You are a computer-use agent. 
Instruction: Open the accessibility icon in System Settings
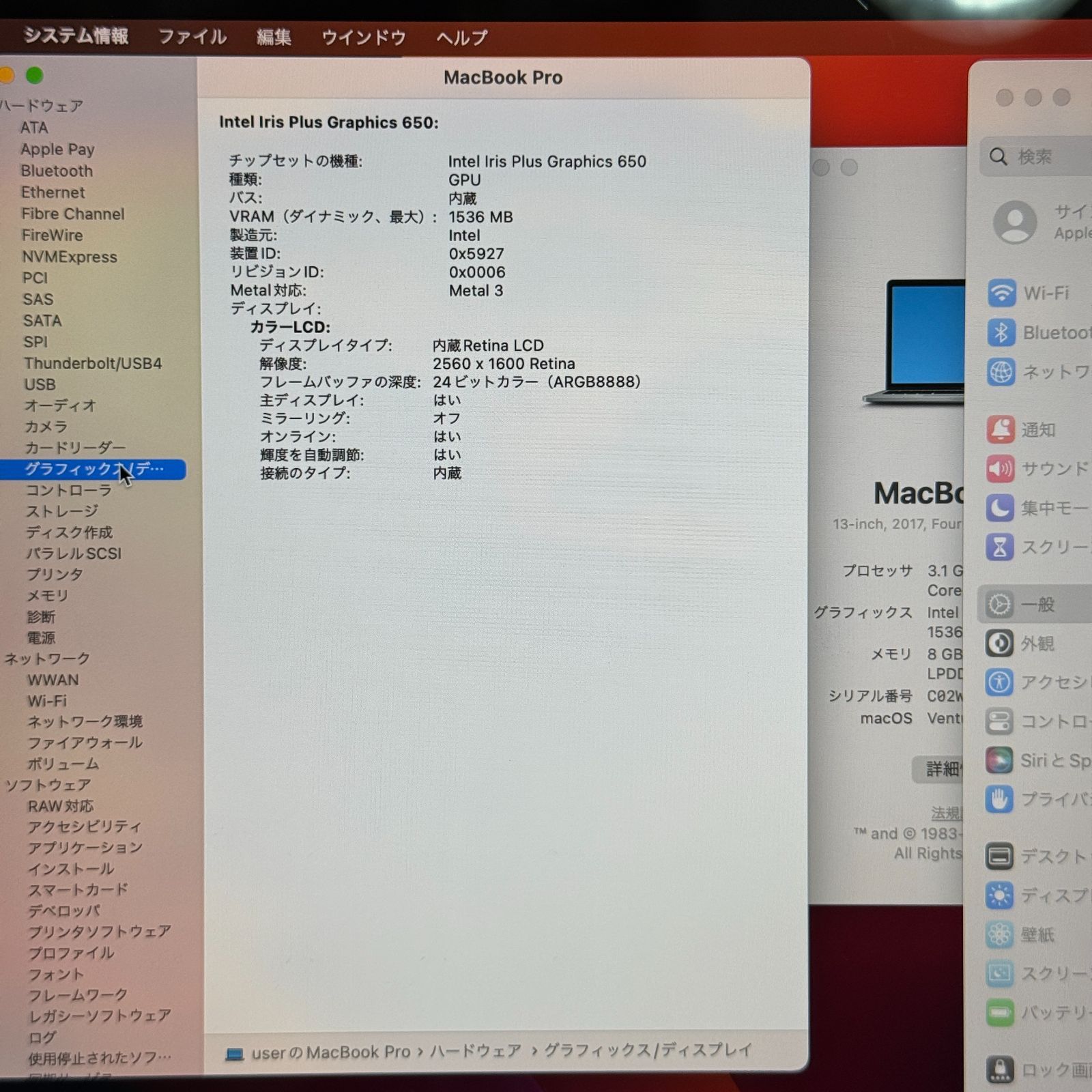click(x=1000, y=682)
